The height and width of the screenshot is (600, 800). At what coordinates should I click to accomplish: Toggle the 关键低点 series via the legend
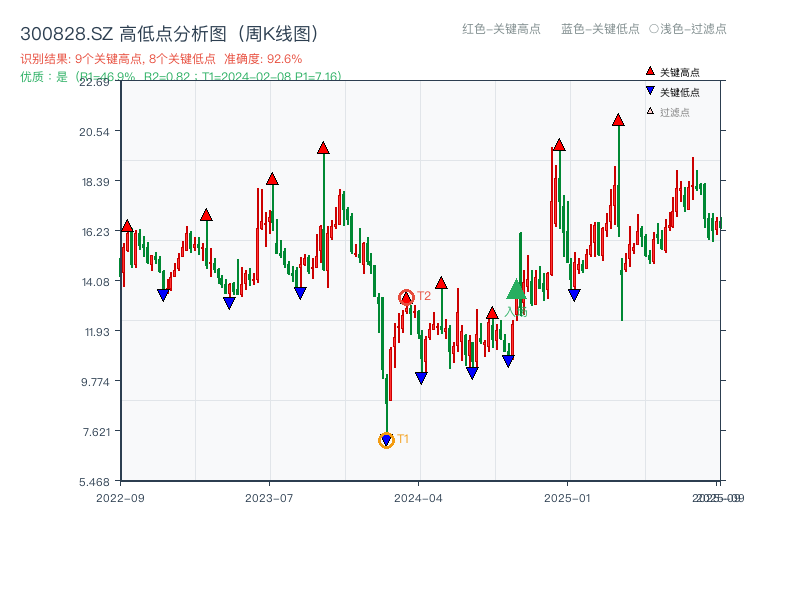(x=670, y=89)
